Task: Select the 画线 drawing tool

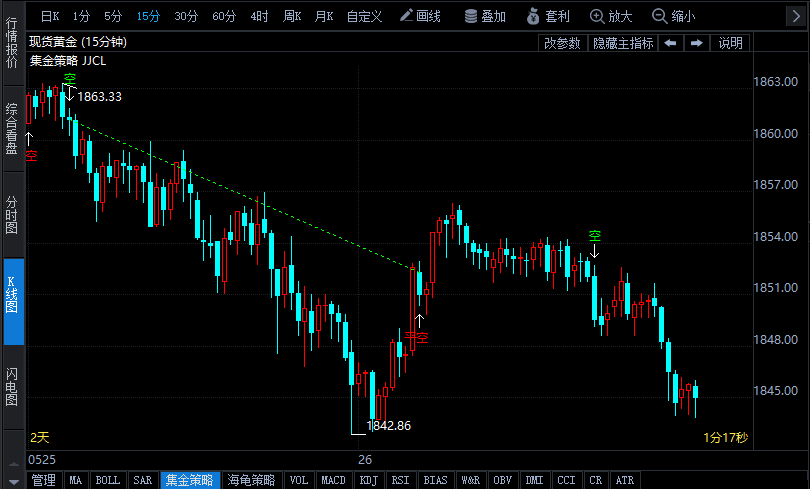Action: click(420, 16)
